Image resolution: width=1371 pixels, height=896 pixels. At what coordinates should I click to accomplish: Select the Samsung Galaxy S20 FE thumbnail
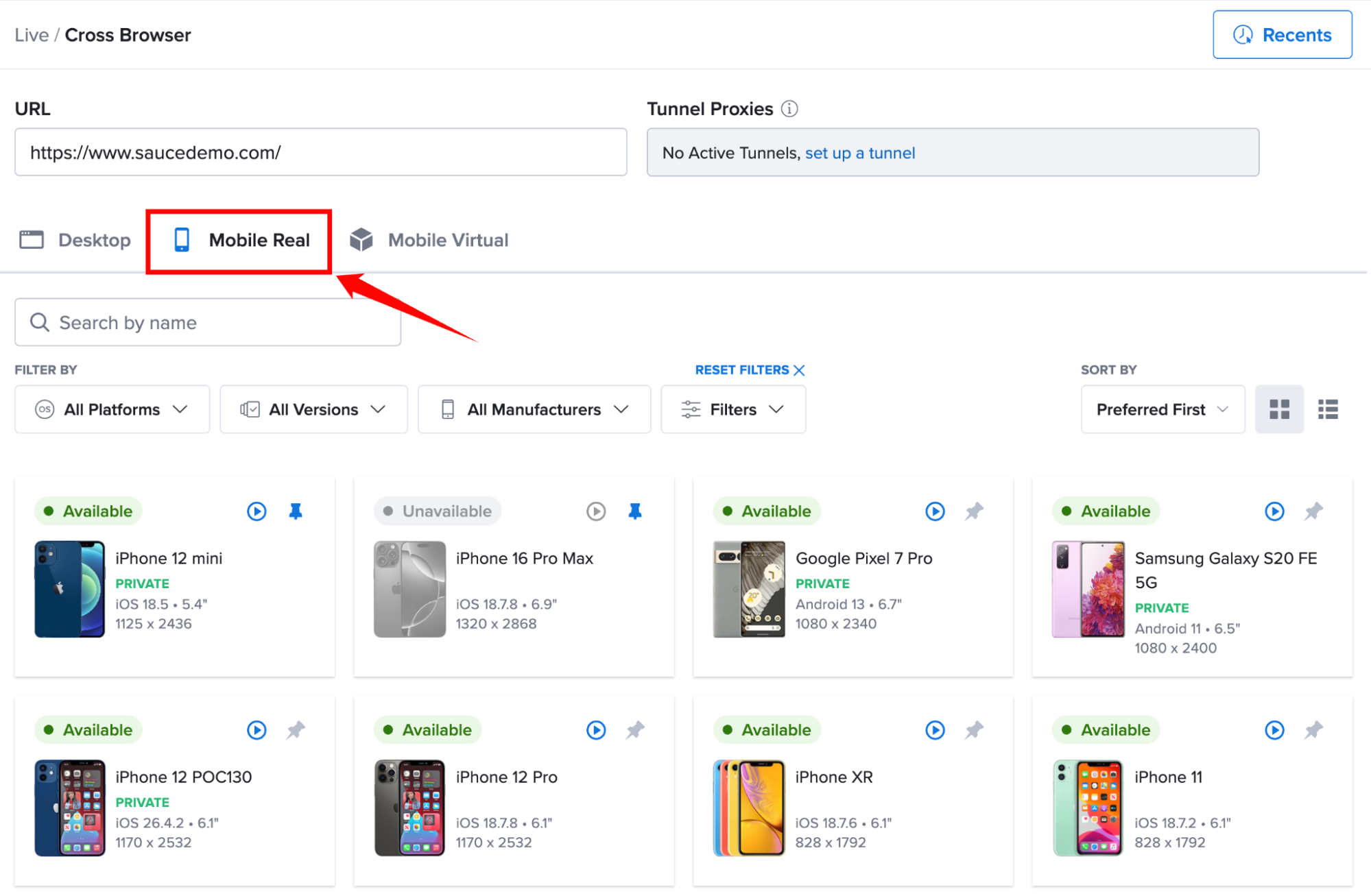pos(1088,590)
